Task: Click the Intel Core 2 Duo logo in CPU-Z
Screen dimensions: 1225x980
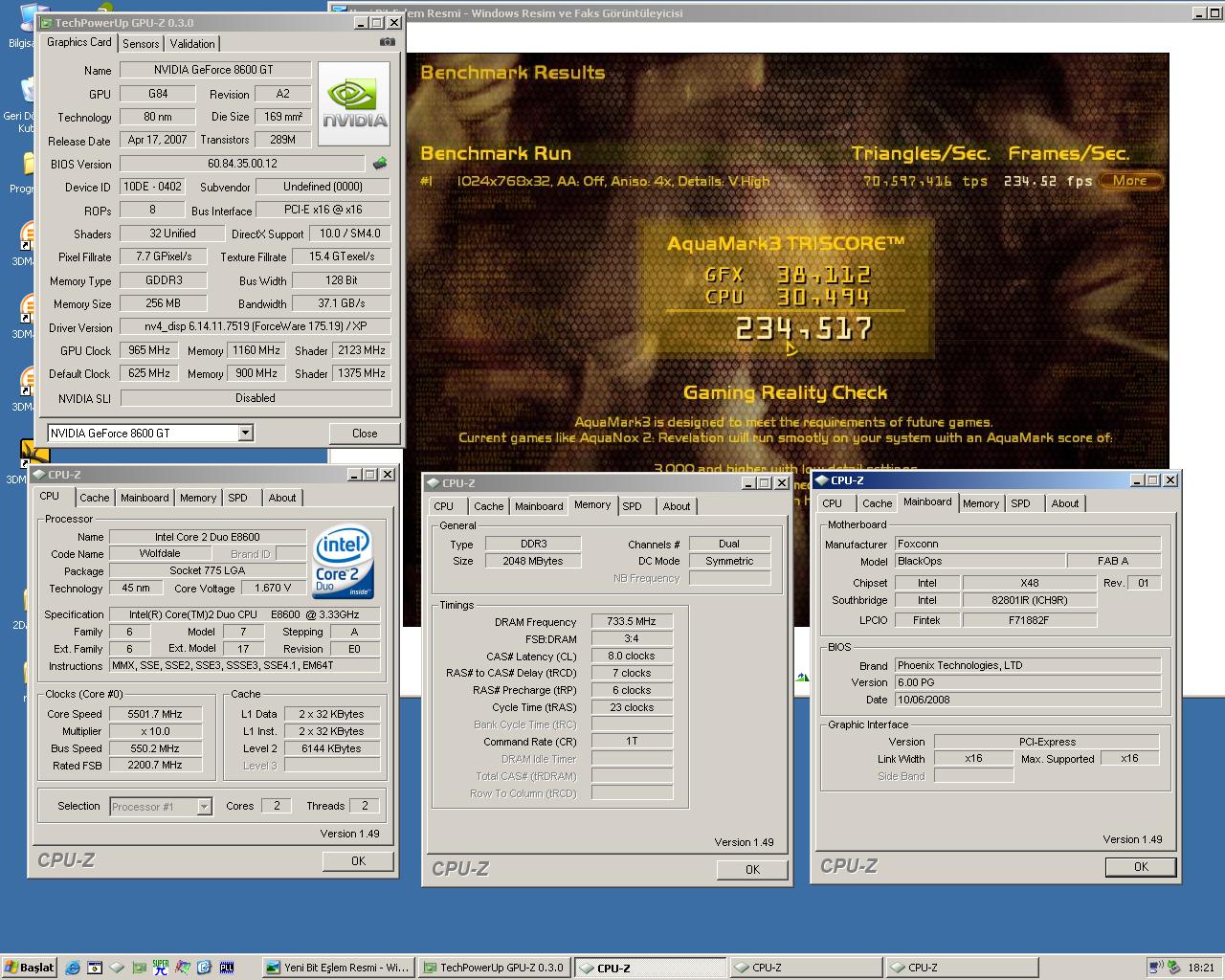Action: 343,562
